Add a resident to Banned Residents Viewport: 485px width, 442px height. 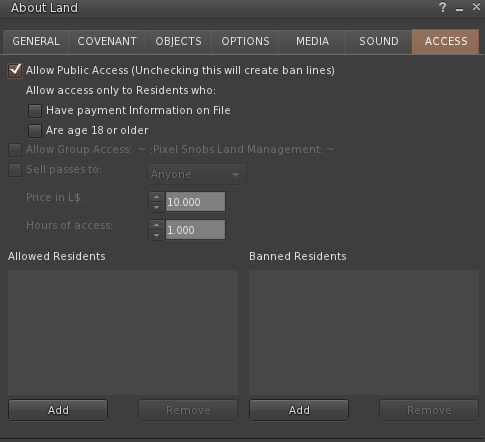click(299, 410)
